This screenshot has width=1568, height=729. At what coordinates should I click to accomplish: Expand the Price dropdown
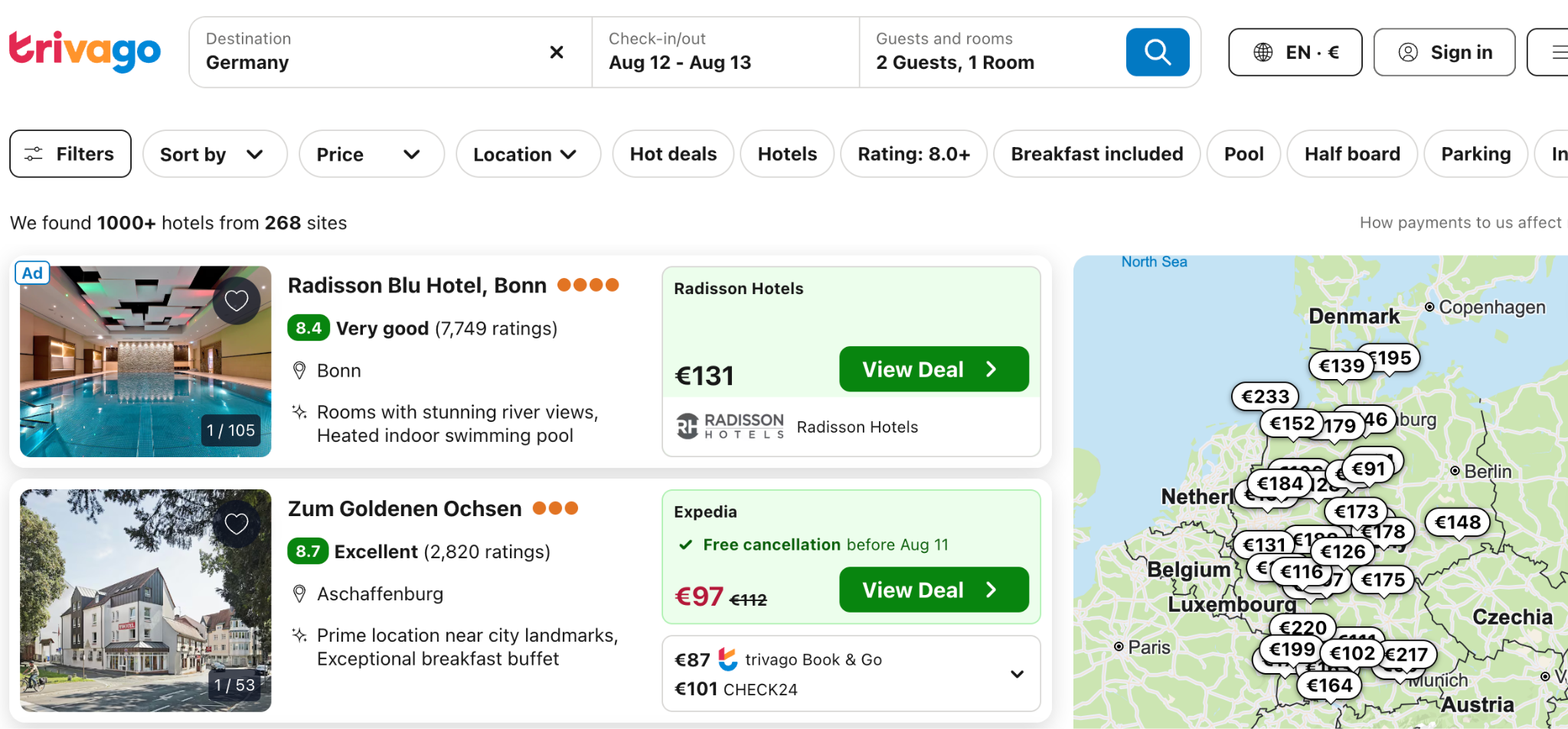click(371, 154)
